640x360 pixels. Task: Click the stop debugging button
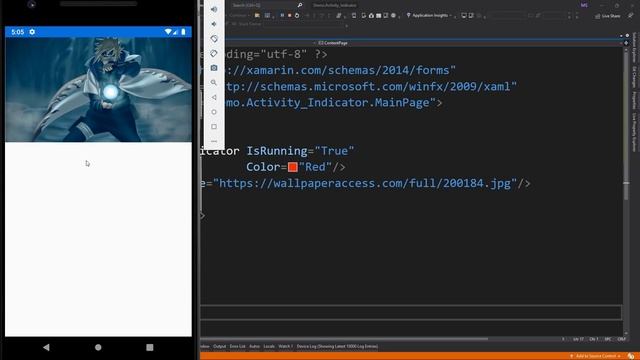pos(289,16)
